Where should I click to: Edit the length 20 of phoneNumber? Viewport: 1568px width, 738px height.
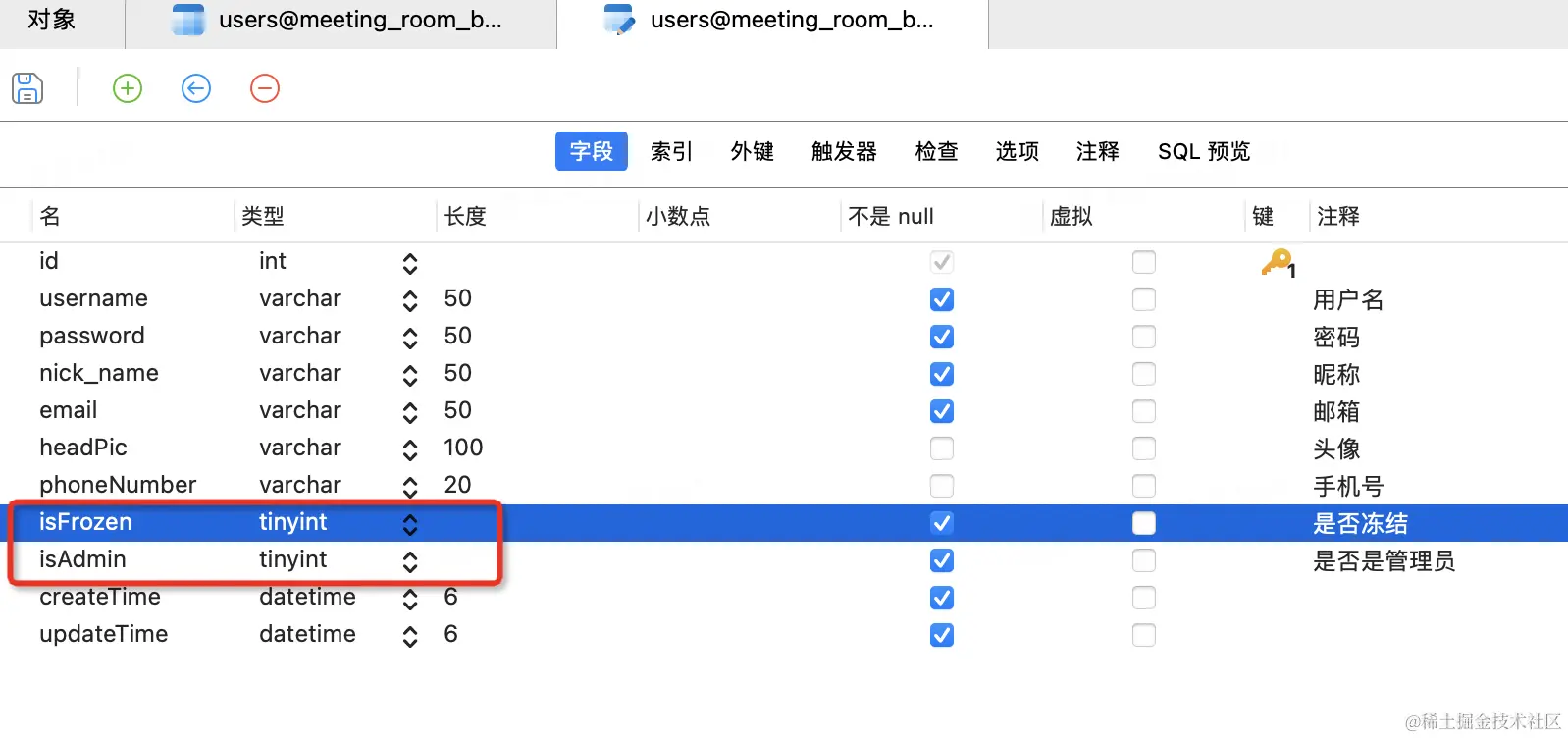[457, 485]
